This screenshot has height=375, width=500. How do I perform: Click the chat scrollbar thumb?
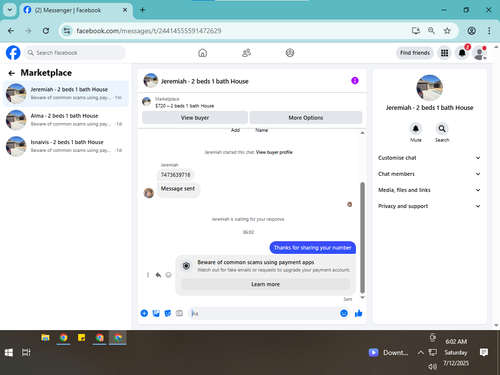click(362, 237)
